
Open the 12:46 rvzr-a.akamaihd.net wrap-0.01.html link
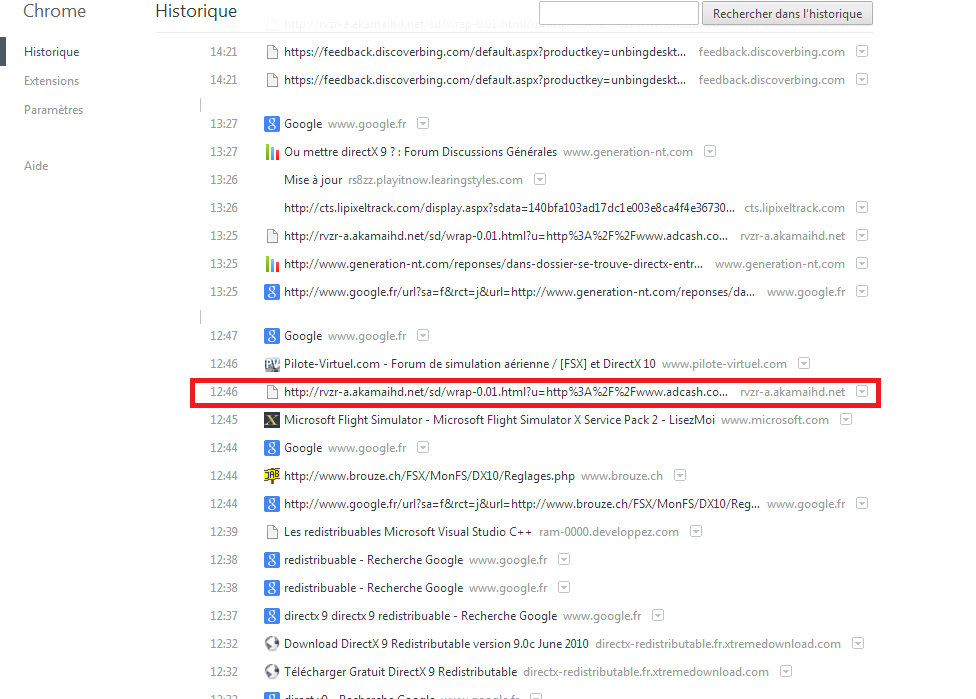(505, 392)
